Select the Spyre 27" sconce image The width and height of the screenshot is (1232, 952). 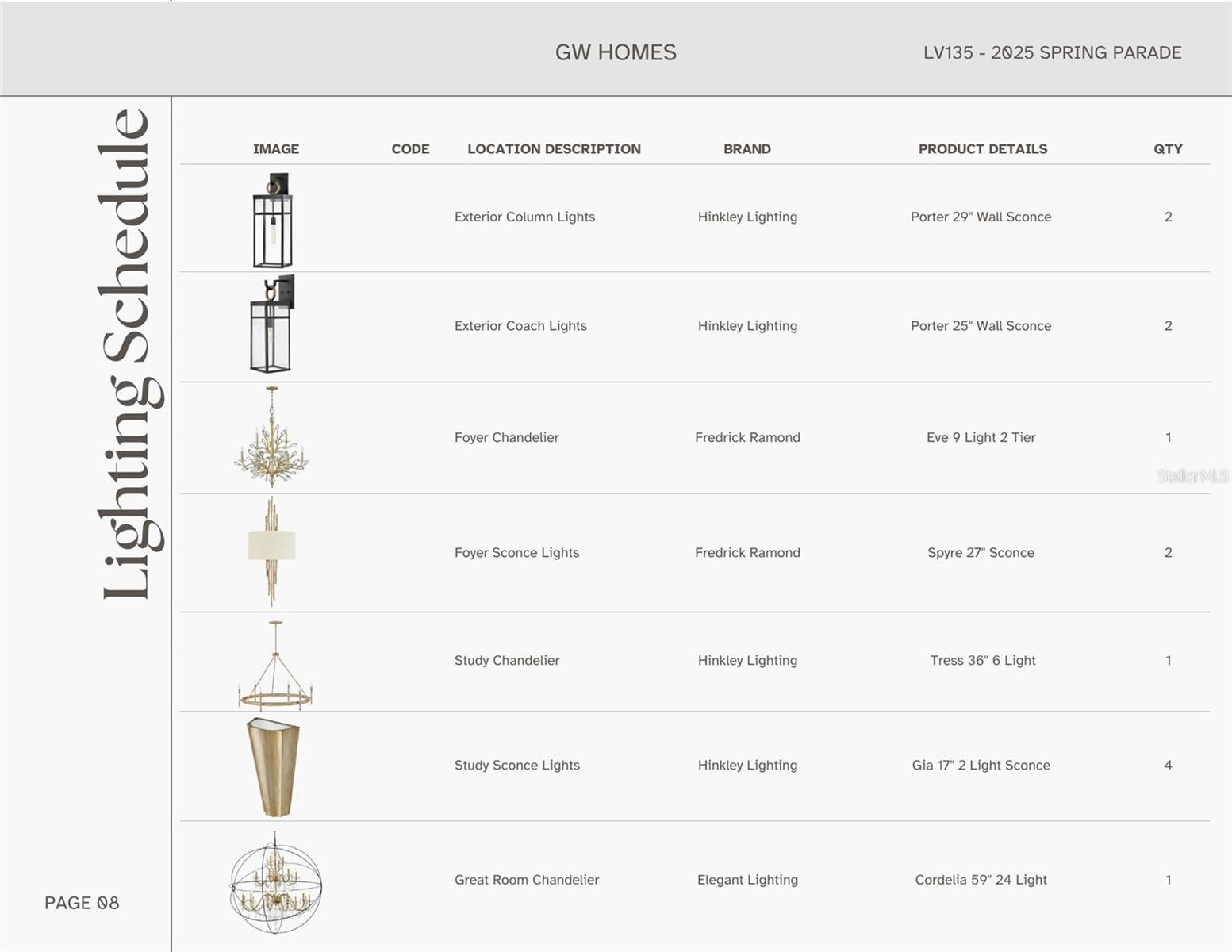pyautogui.click(x=271, y=551)
